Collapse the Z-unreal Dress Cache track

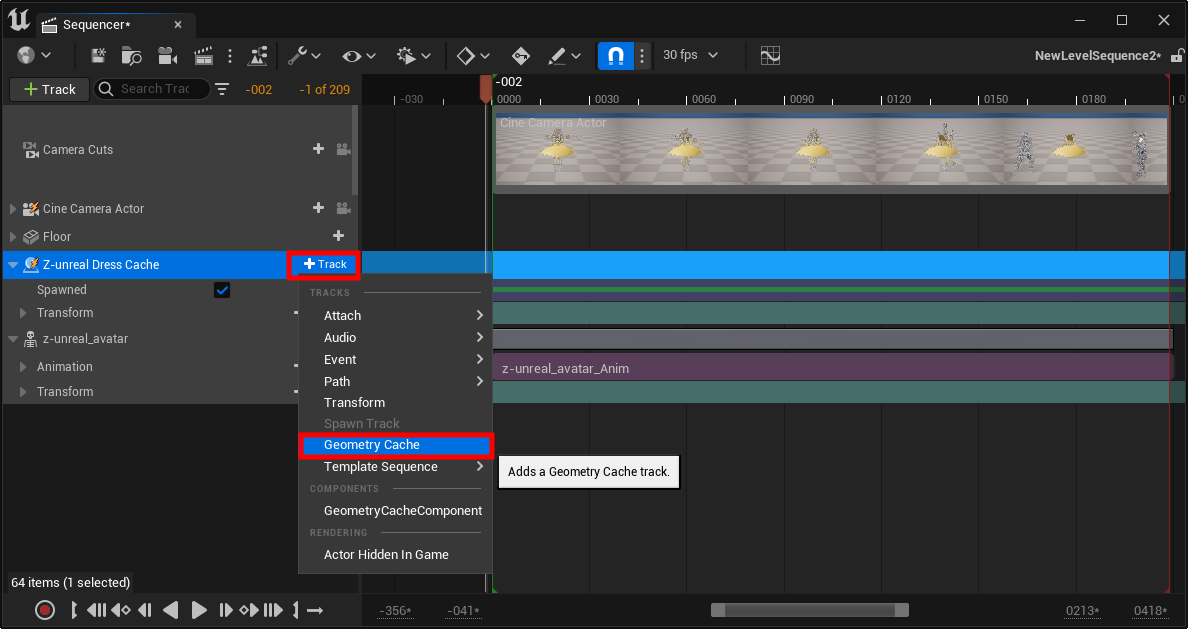point(13,265)
